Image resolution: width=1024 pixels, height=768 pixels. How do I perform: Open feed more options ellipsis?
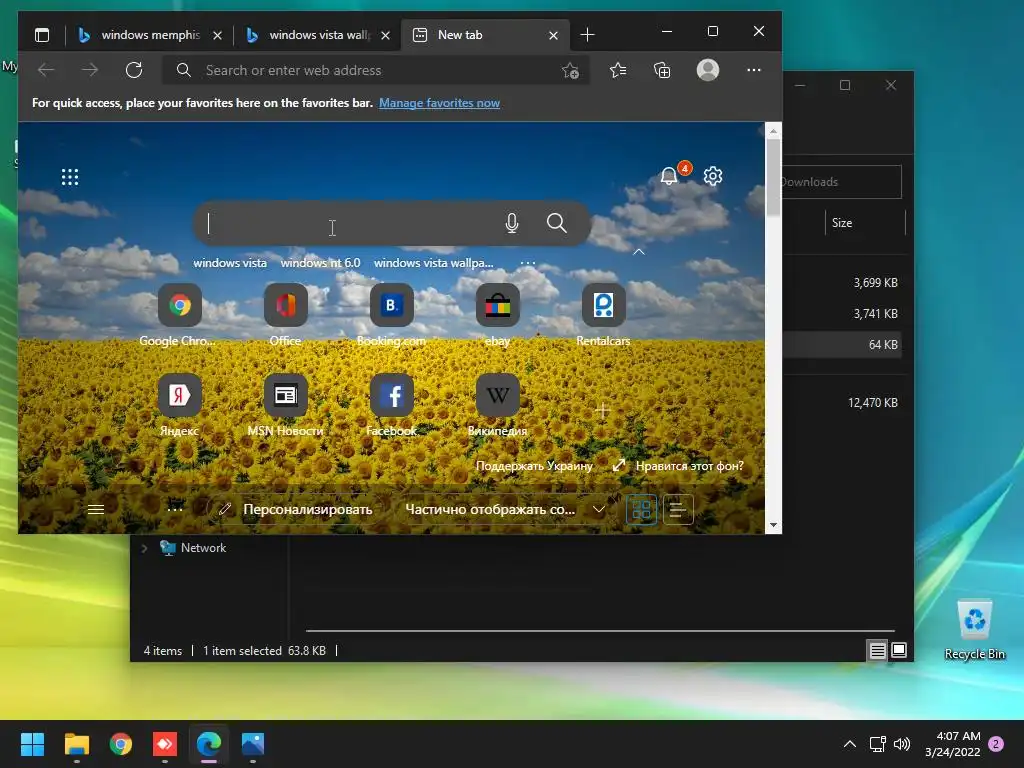(174, 509)
